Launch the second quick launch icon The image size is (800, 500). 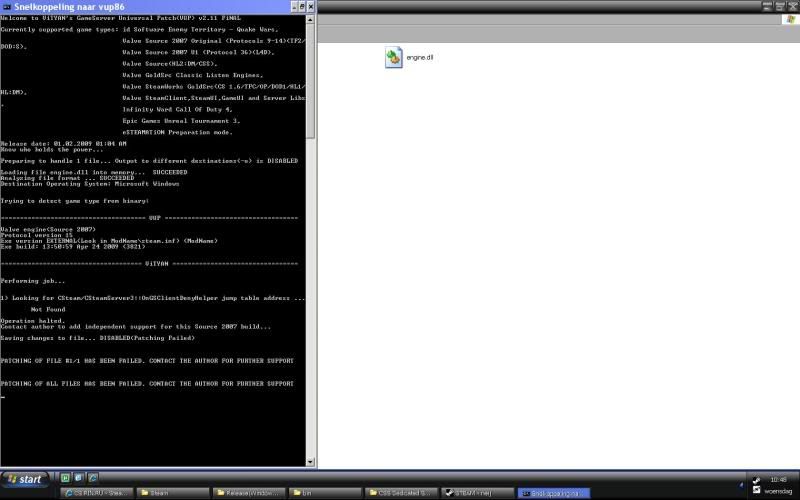[79, 478]
